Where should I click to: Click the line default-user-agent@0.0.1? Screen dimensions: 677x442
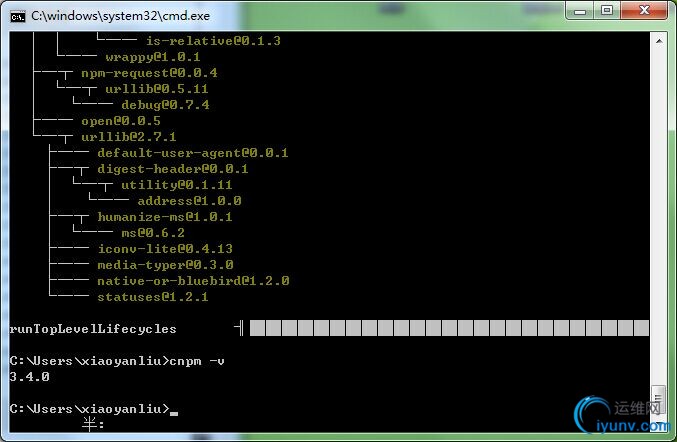tap(193, 153)
